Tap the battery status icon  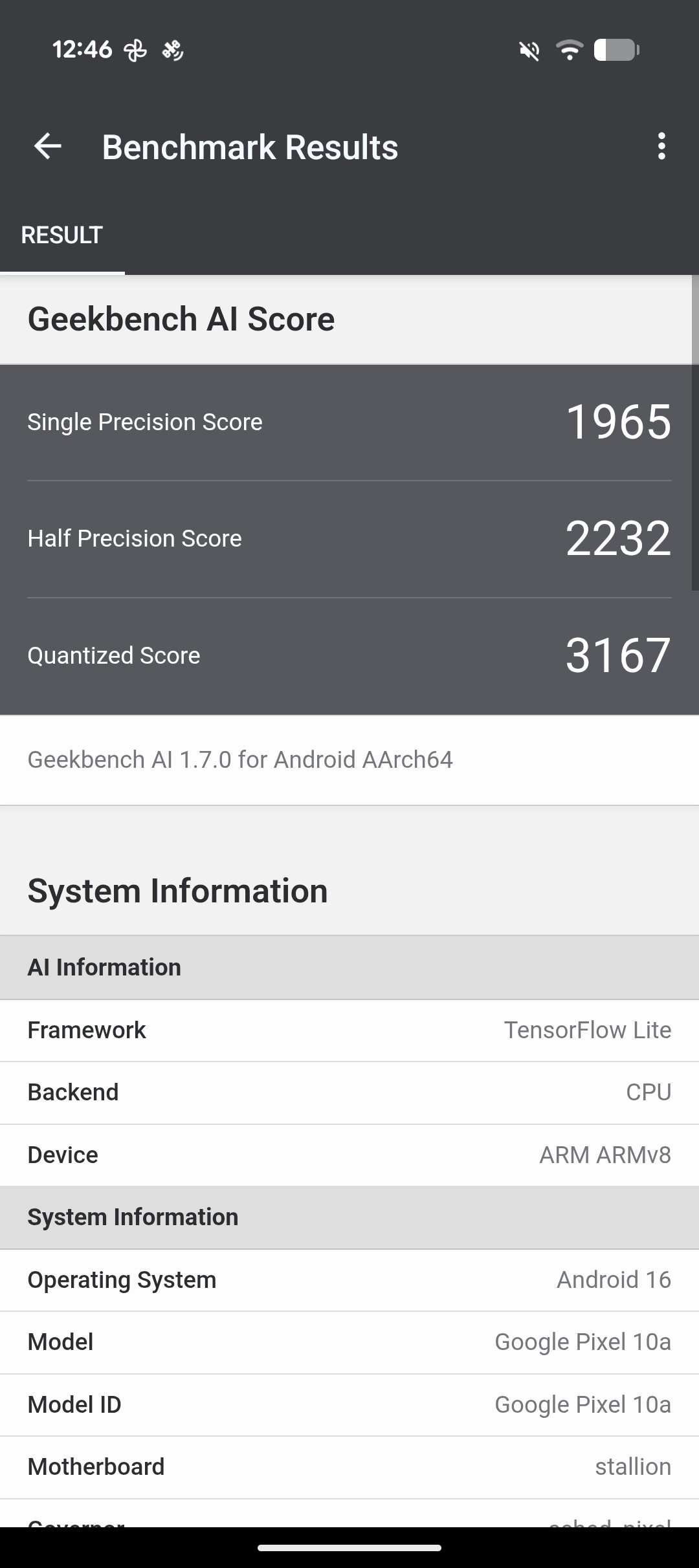tap(616, 50)
